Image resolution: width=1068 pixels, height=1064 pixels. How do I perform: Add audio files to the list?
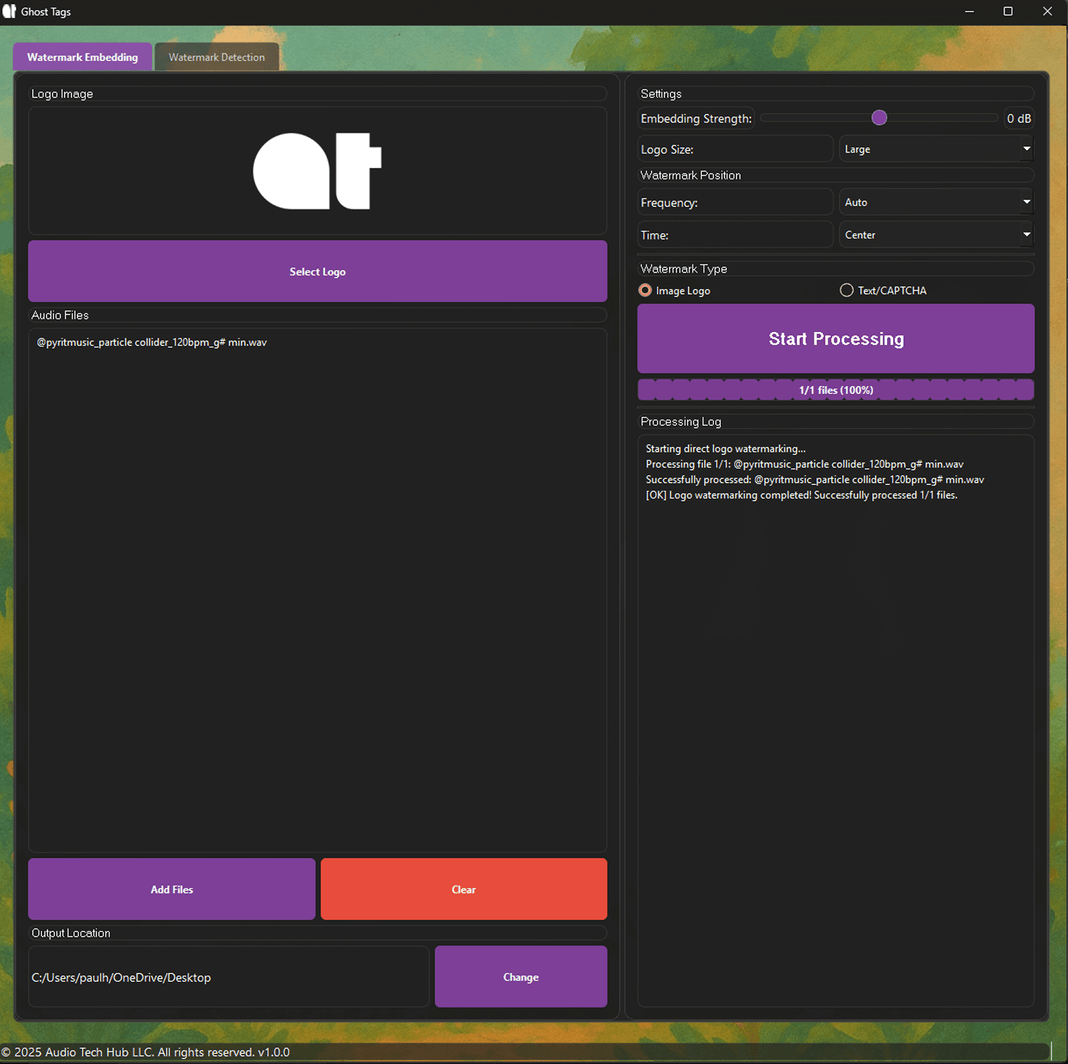click(171, 889)
